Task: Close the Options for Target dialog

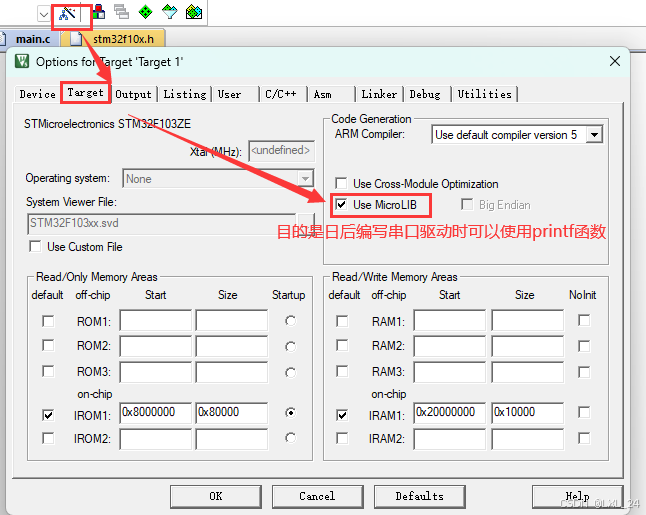Action: (615, 61)
